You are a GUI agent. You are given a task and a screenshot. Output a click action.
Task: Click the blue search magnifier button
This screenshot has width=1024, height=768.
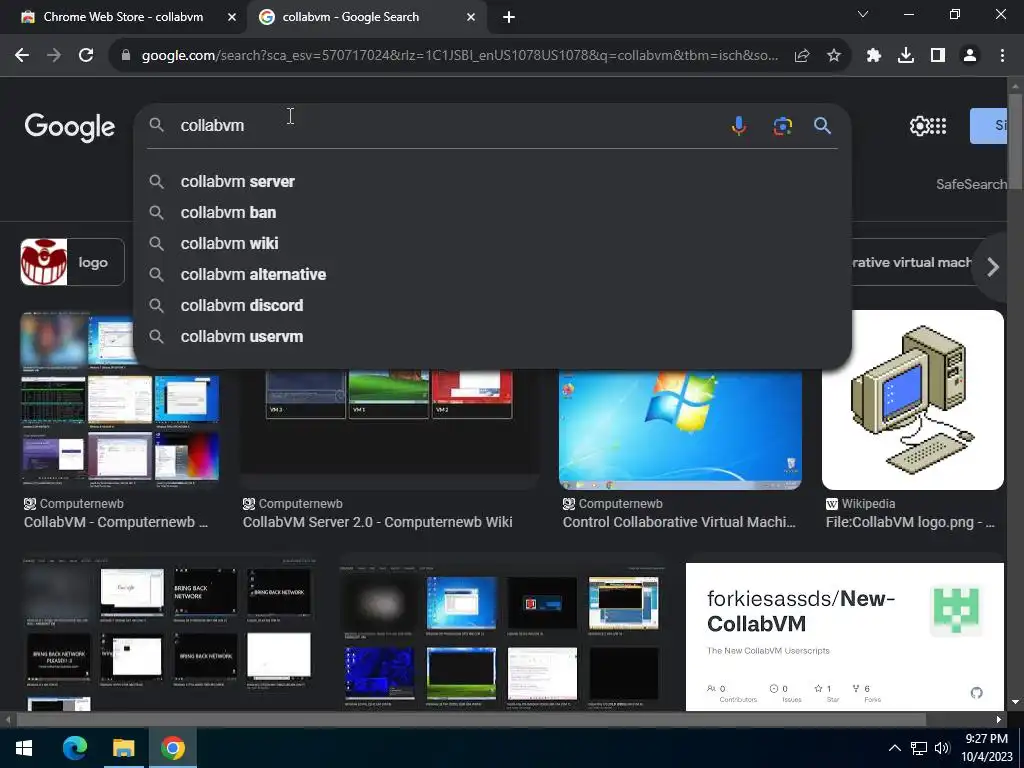point(822,125)
